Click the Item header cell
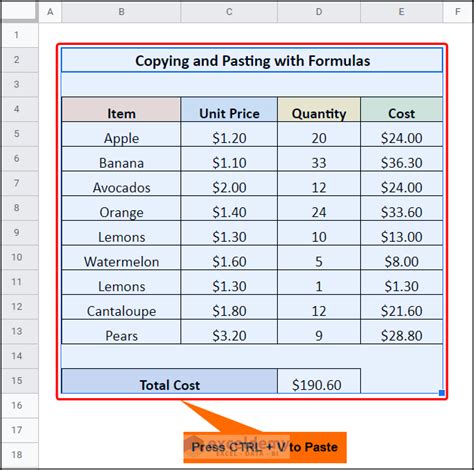474x470 pixels. coord(121,109)
